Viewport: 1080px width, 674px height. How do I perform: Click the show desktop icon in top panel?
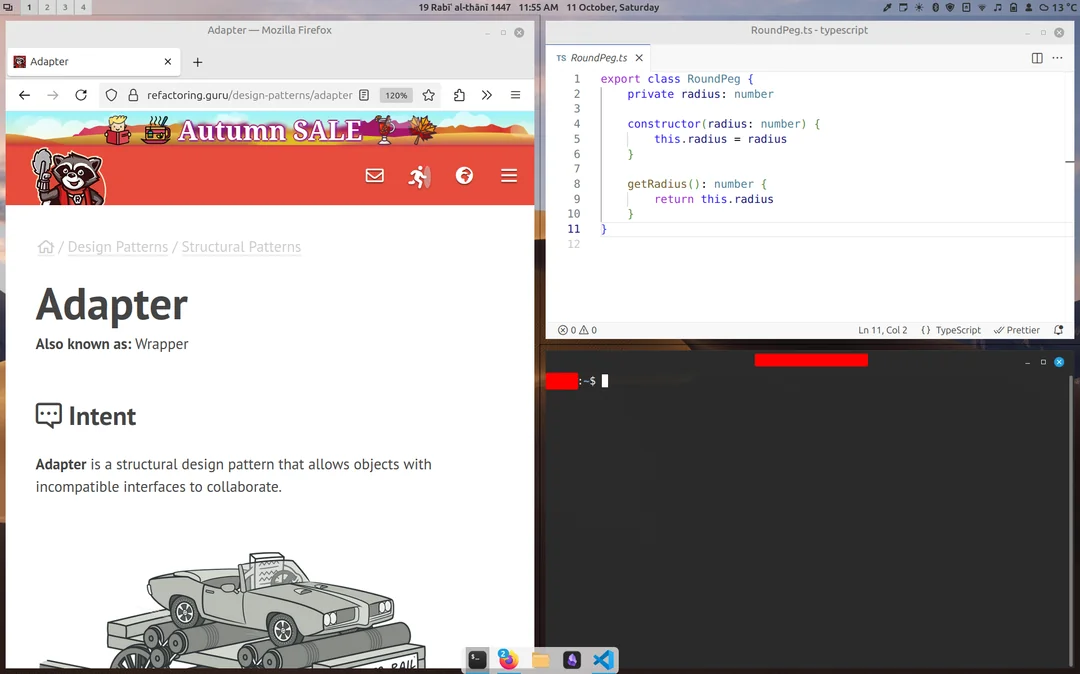click(8, 8)
